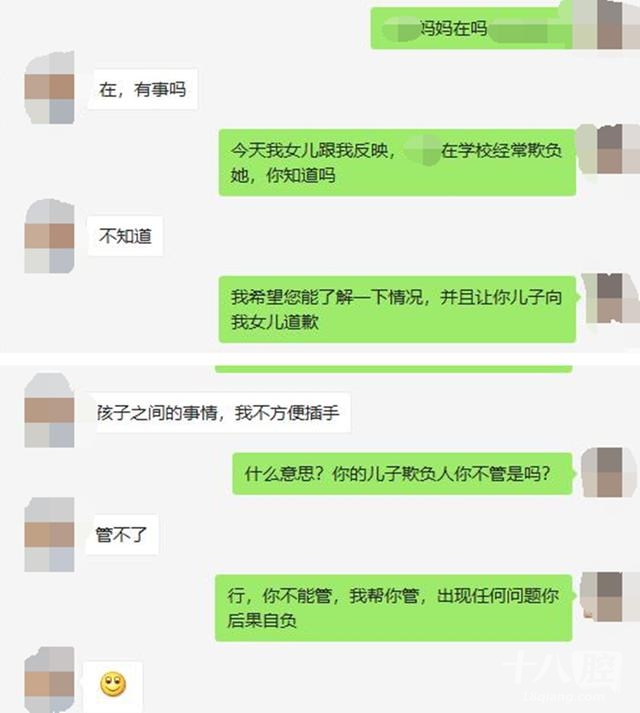Open avatar beside 管不了 reply

pyautogui.click(x=50, y=534)
